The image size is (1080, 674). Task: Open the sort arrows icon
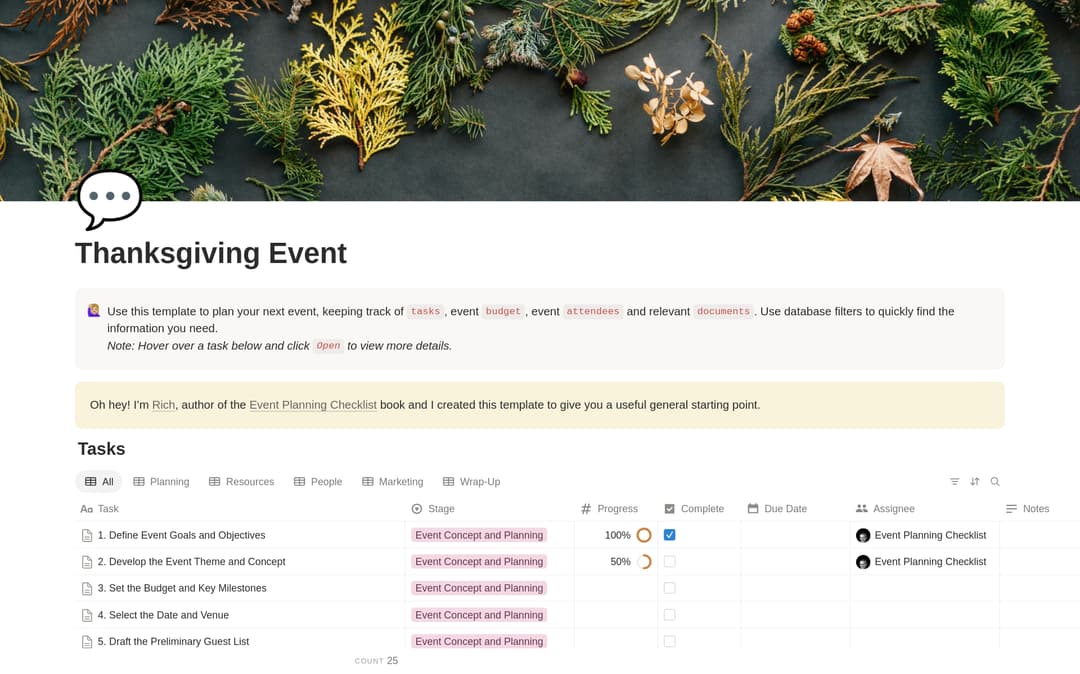[975, 482]
